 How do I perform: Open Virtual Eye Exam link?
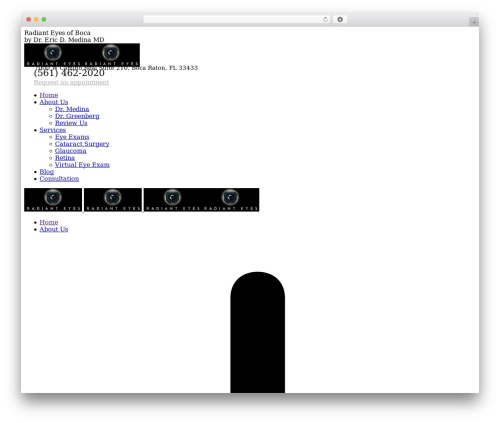(82, 165)
